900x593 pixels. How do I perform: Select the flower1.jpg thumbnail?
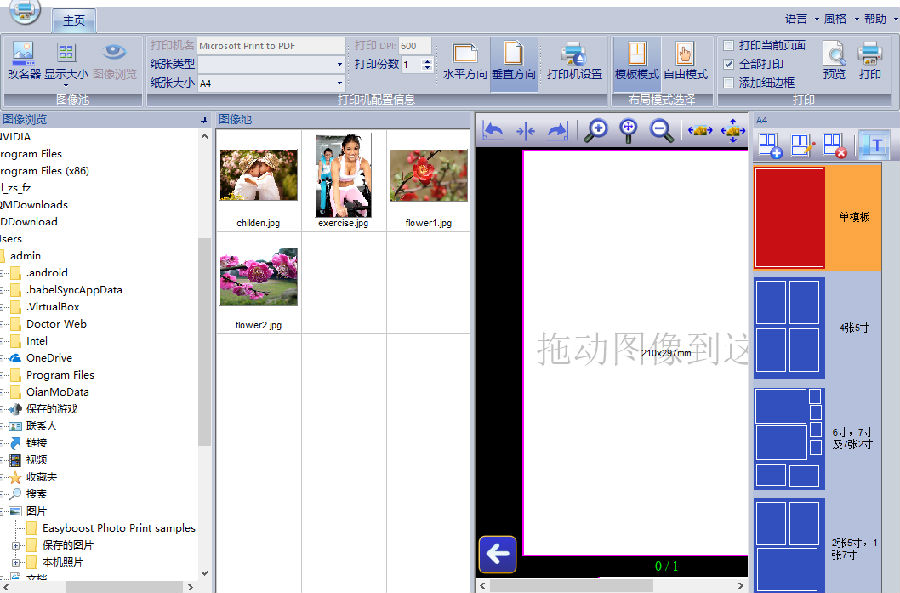[x=429, y=180]
